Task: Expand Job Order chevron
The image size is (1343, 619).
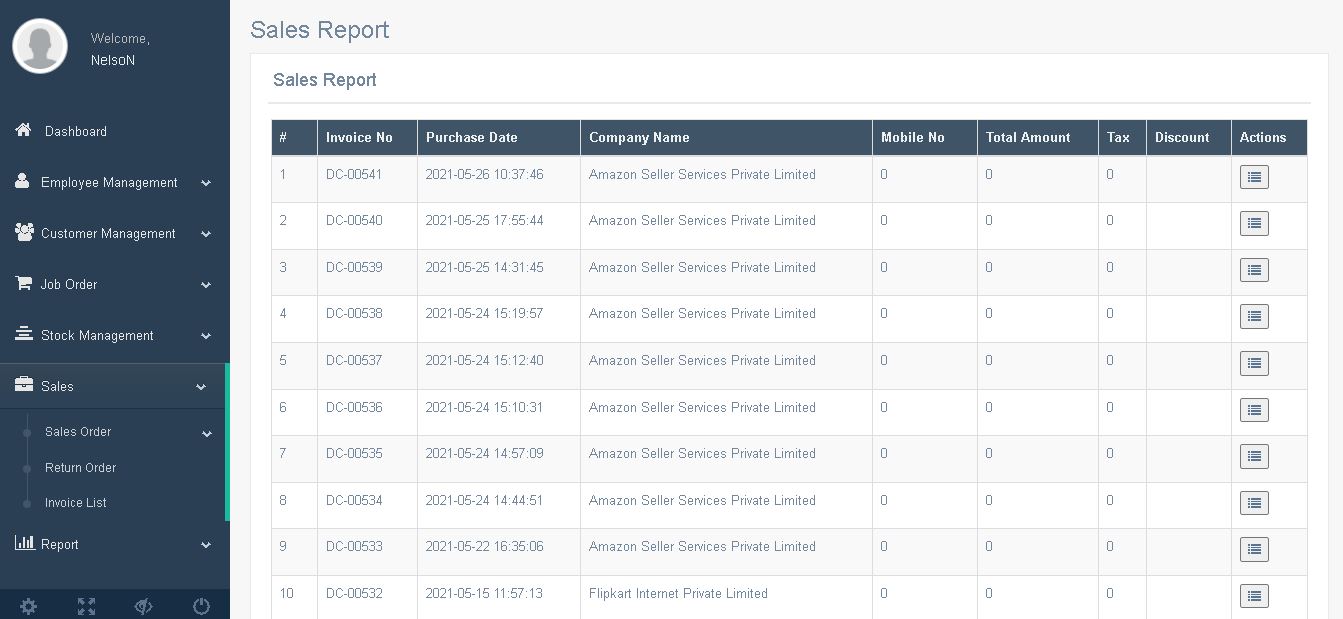Action: point(205,285)
